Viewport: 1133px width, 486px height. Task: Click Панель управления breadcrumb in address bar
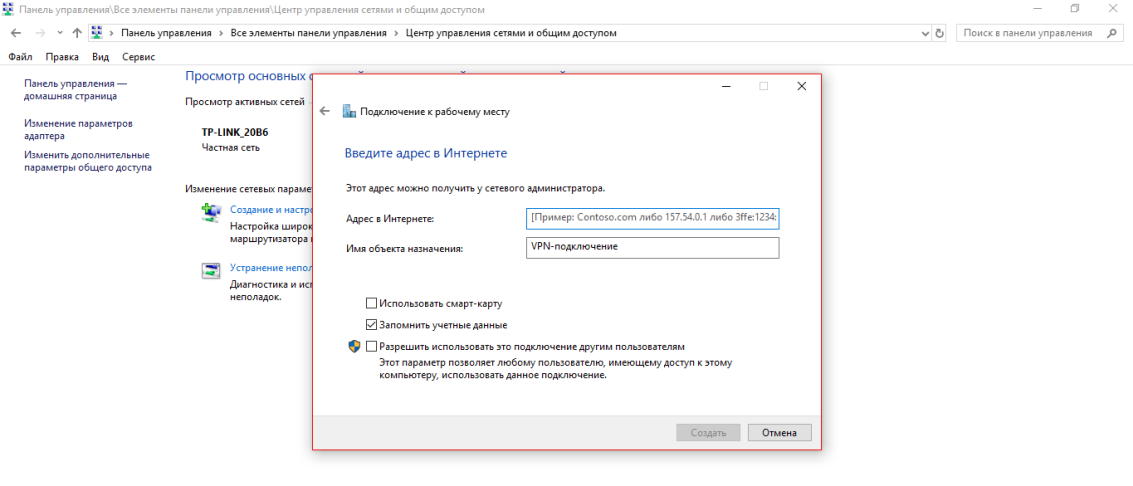pyautogui.click(x=166, y=33)
